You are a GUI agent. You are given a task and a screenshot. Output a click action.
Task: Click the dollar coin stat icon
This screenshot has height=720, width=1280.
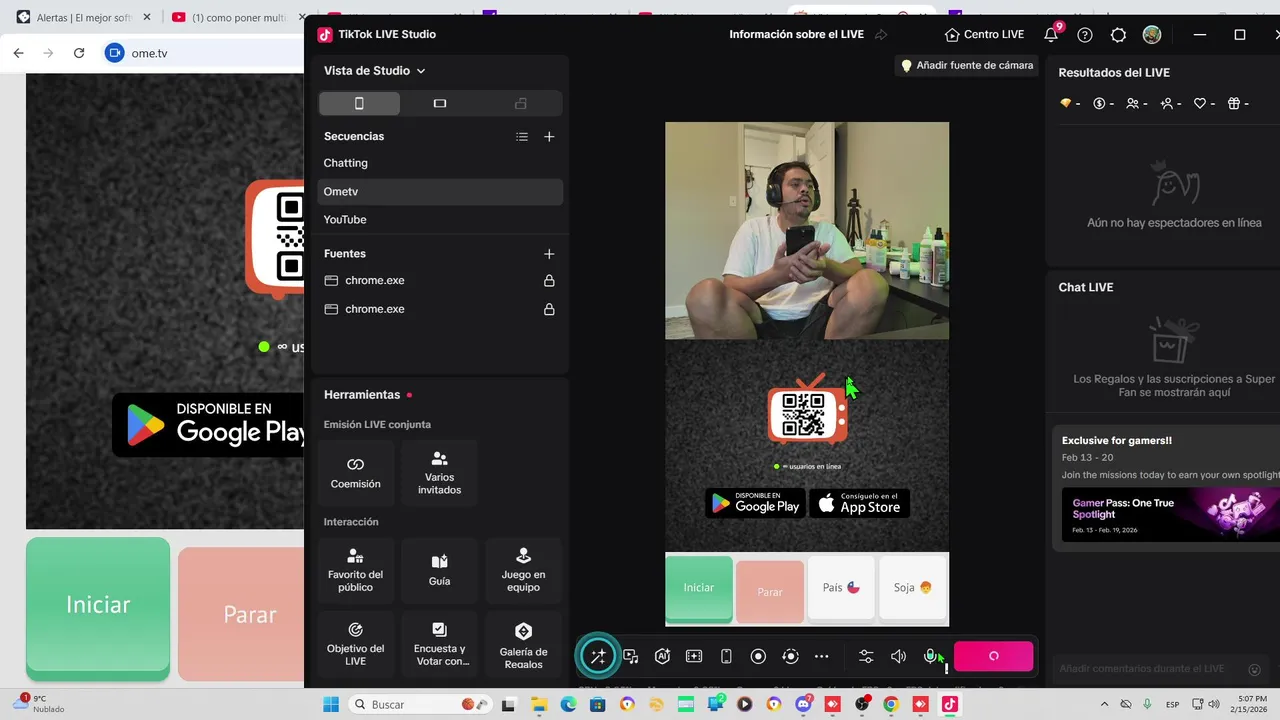(1099, 103)
